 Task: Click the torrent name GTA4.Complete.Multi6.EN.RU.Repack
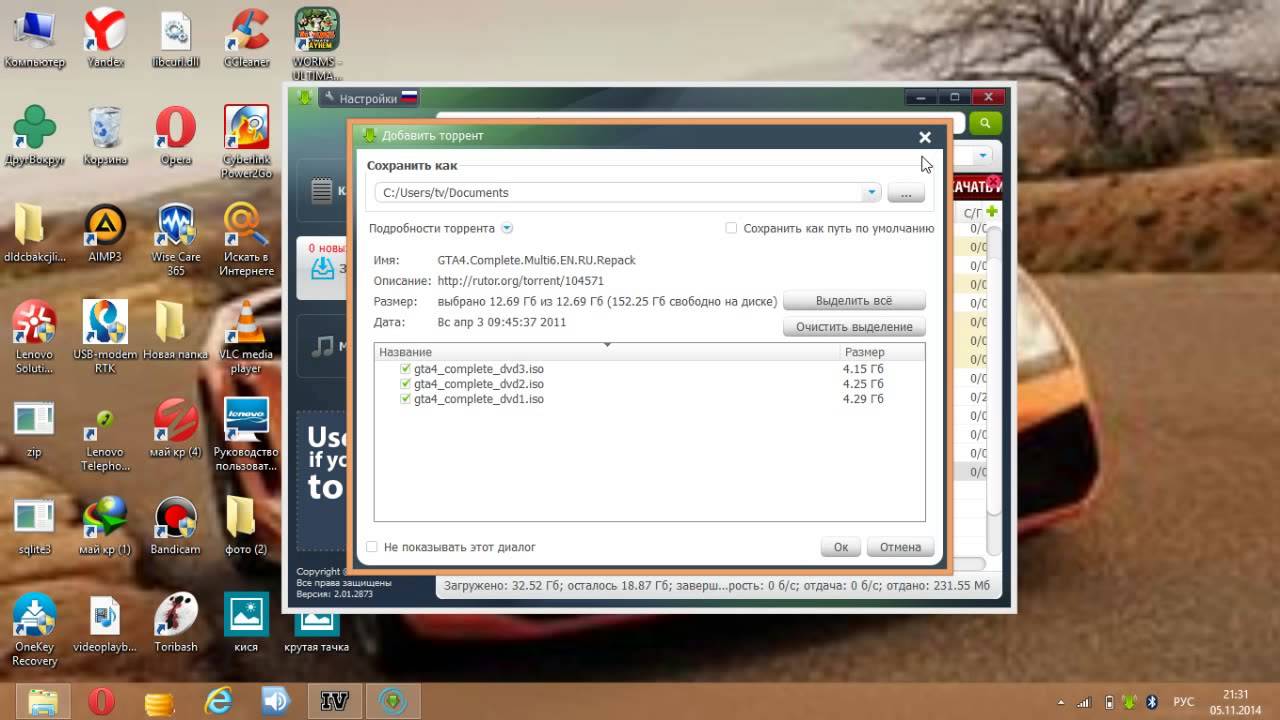click(x=536, y=260)
